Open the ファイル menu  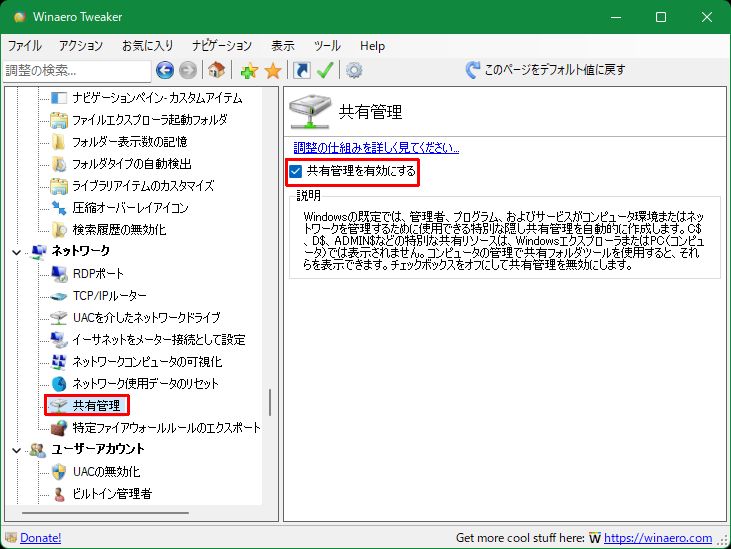24,46
